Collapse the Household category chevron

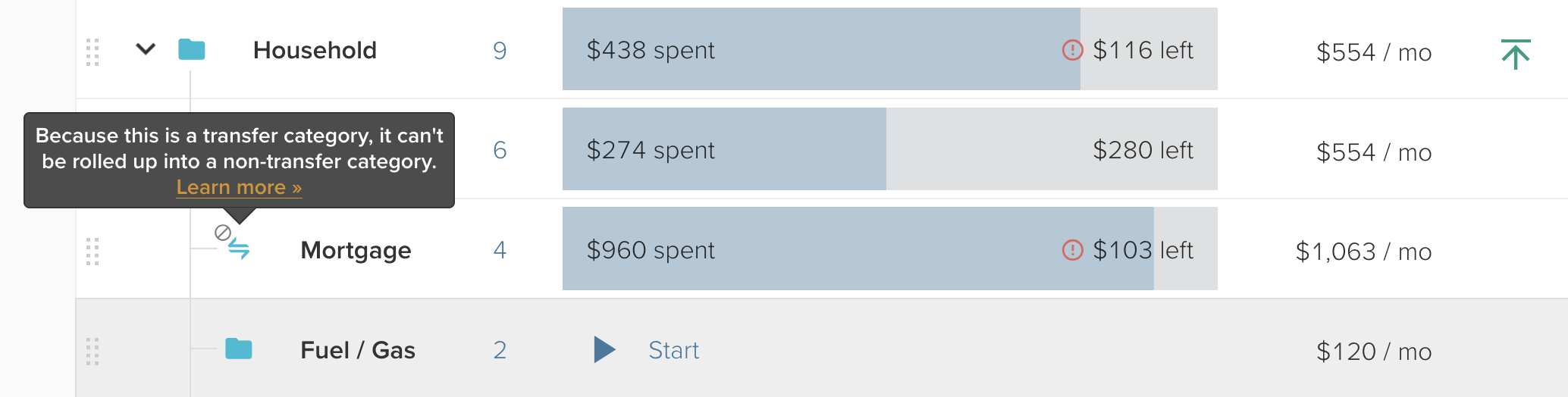point(145,50)
